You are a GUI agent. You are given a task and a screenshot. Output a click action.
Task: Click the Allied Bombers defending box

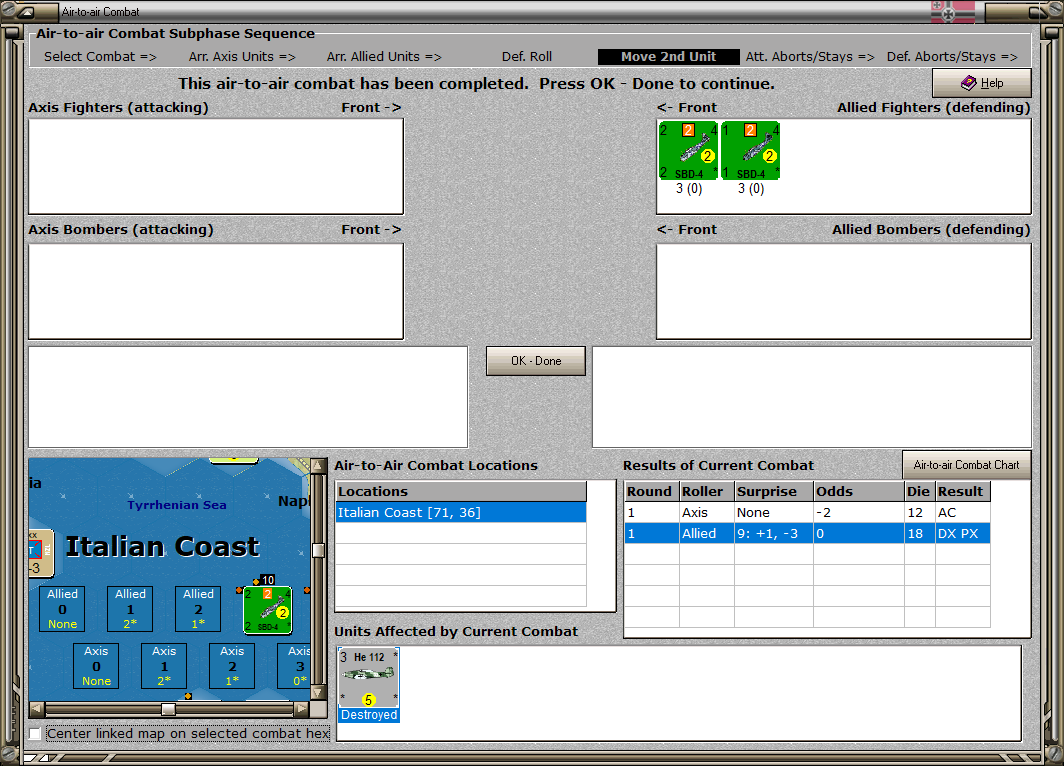[843, 291]
